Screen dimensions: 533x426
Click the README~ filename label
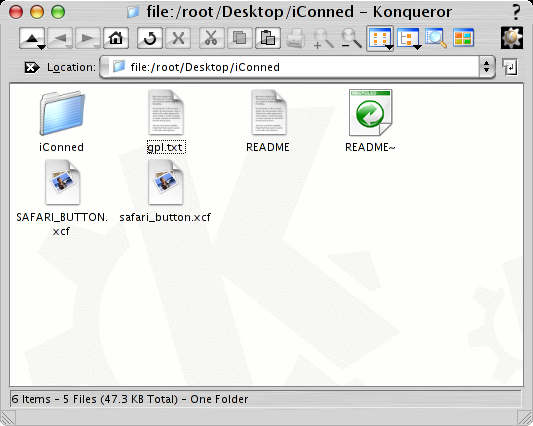pyautogui.click(x=370, y=147)
